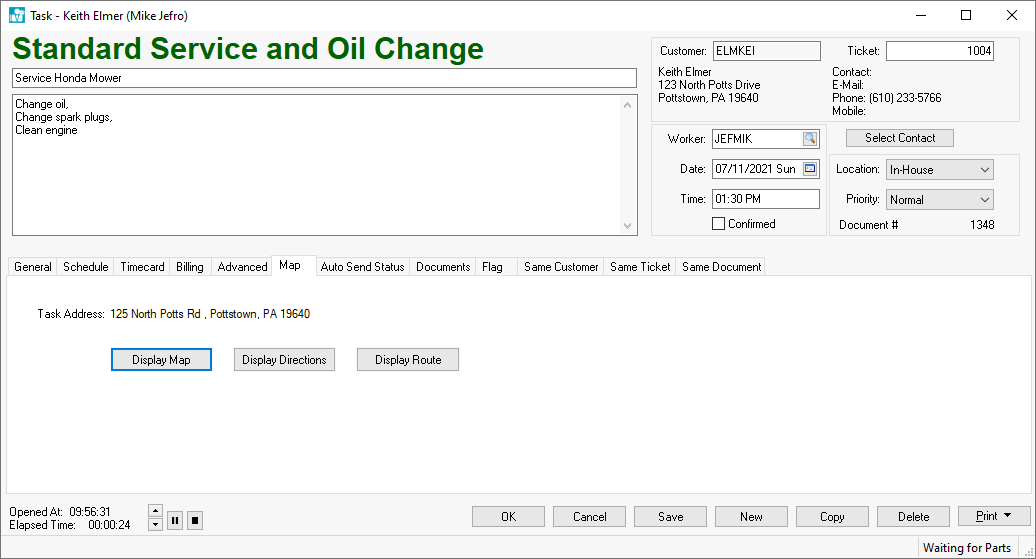The height and width of the screenshot is (559, 1036).
Task: Toggle the Confirmed checkbox
Action: point(718,224)
